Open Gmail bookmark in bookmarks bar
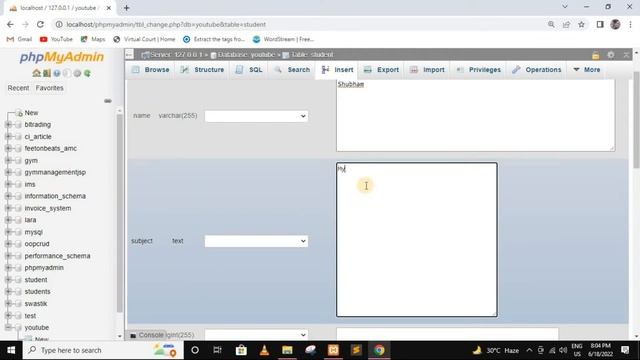This screenshot has height=360, width=640. (19, 39)
